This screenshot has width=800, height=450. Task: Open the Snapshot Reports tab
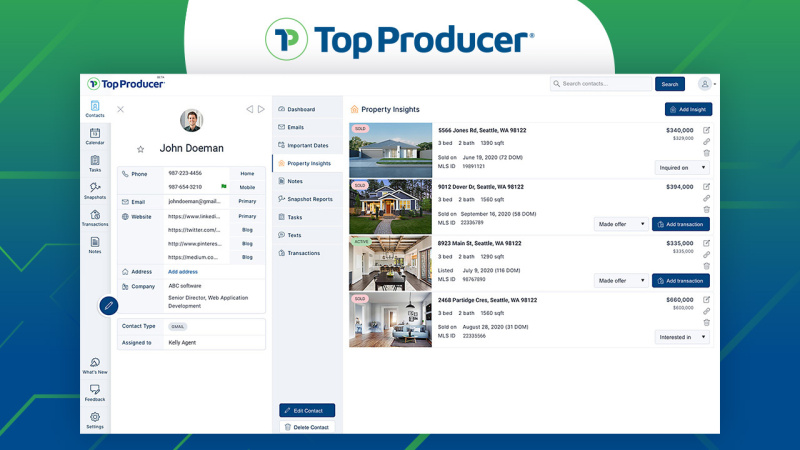tap(307, 199)
